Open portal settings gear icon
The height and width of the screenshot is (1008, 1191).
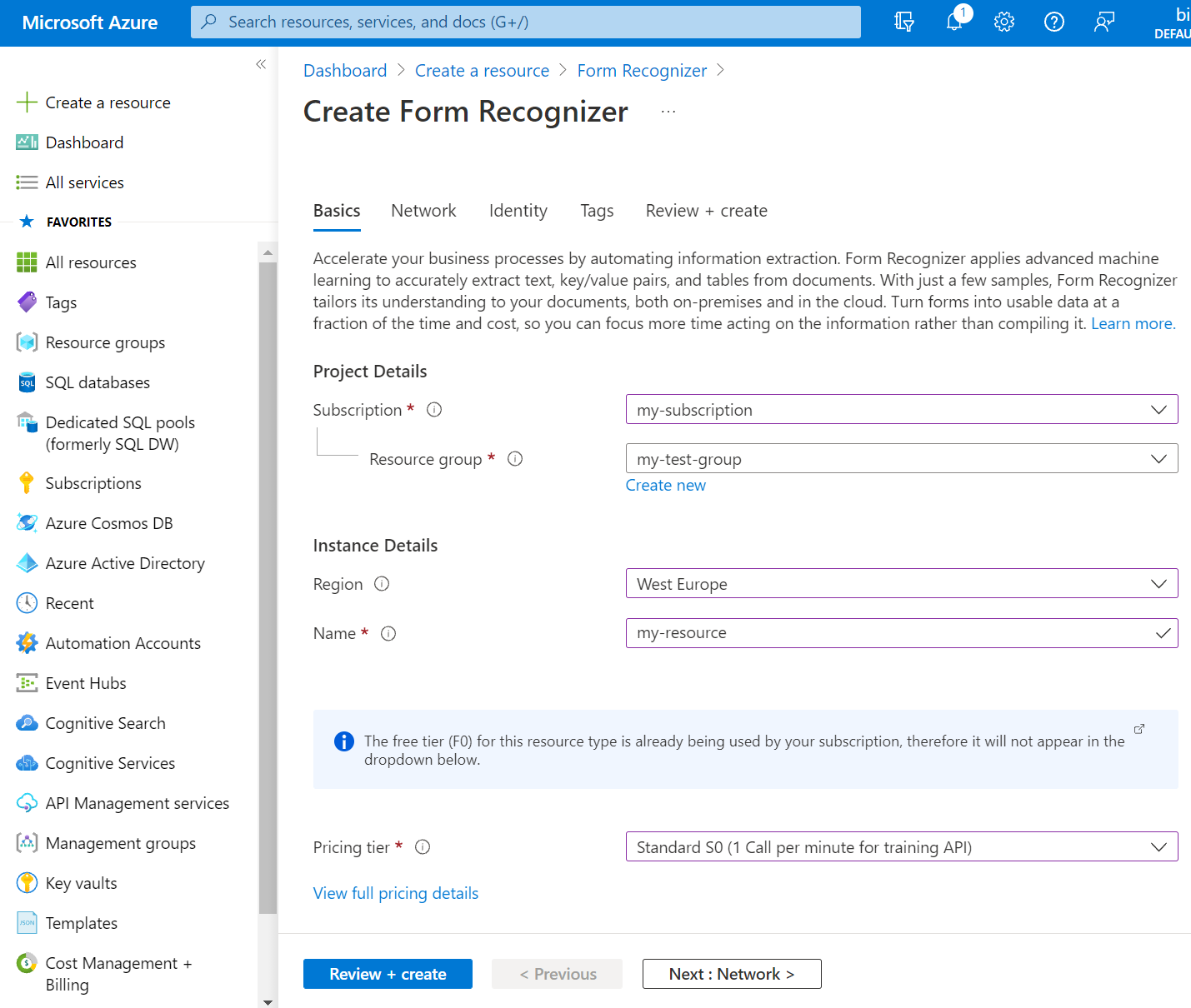[x=1004, y=22]
